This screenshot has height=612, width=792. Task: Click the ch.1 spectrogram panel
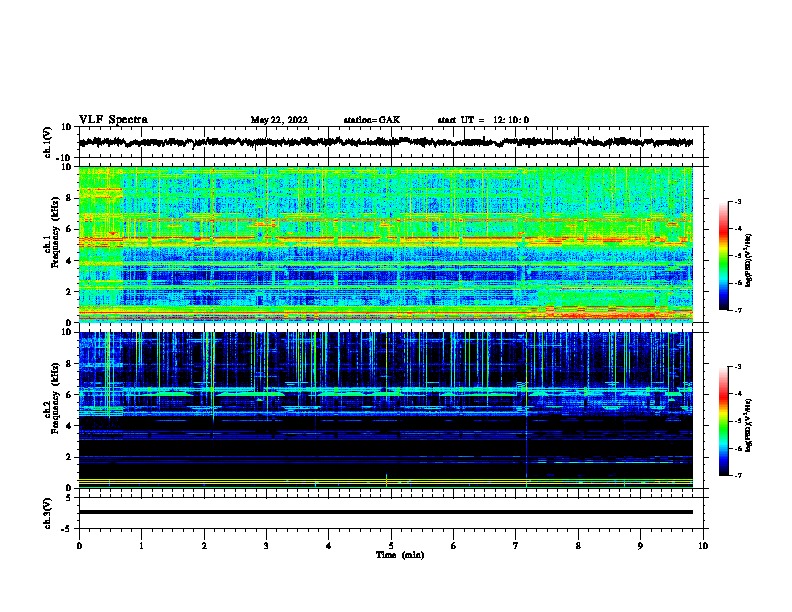tap(385, 244)
